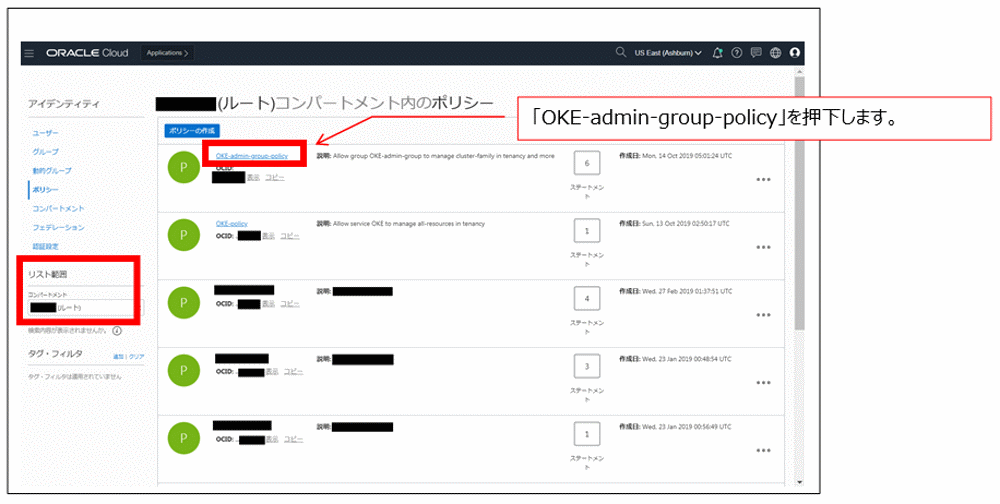Go to コンパートメント in the sidebar

[x=58, y=209]
